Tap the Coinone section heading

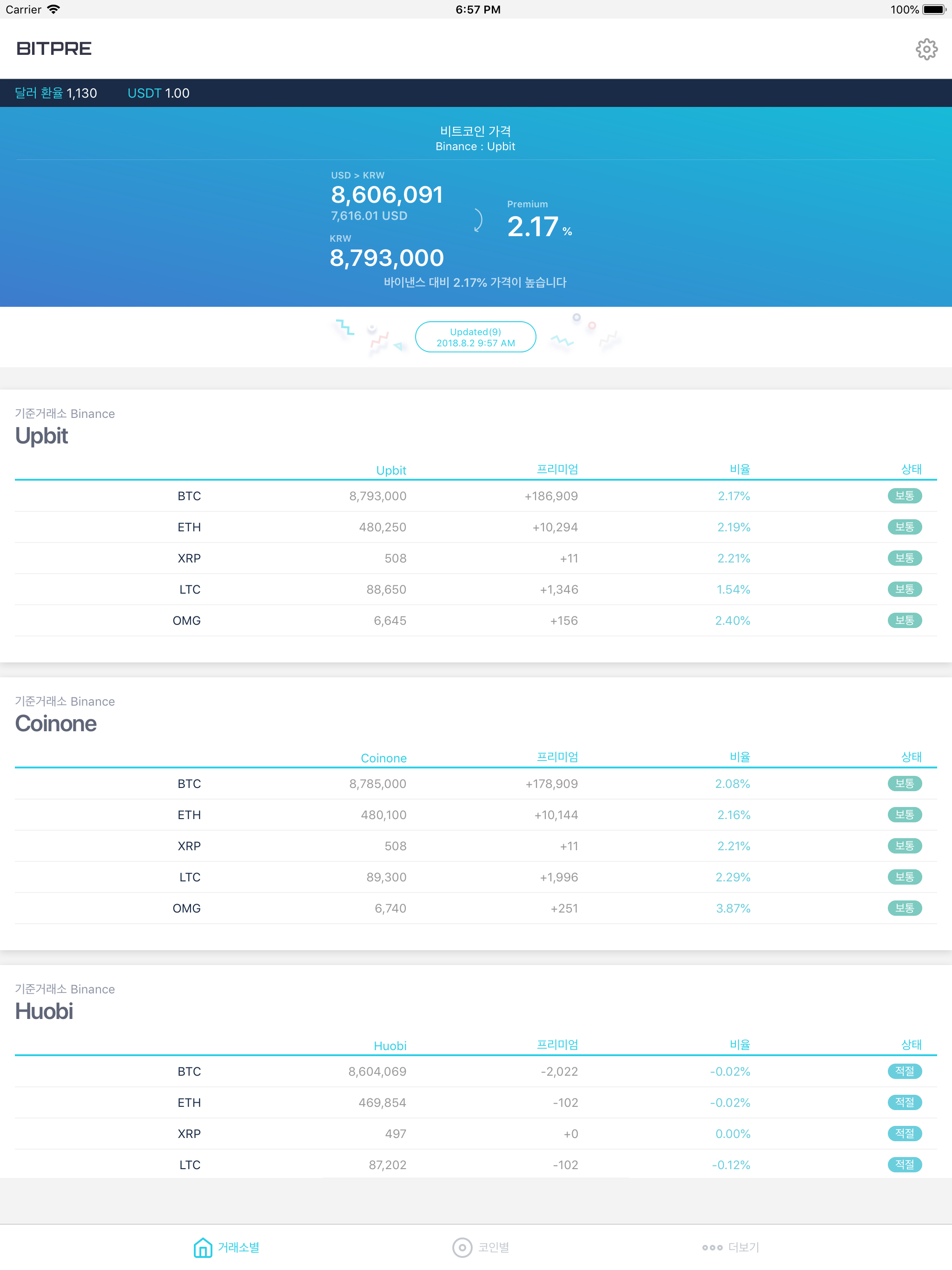[x=56, y=723]
